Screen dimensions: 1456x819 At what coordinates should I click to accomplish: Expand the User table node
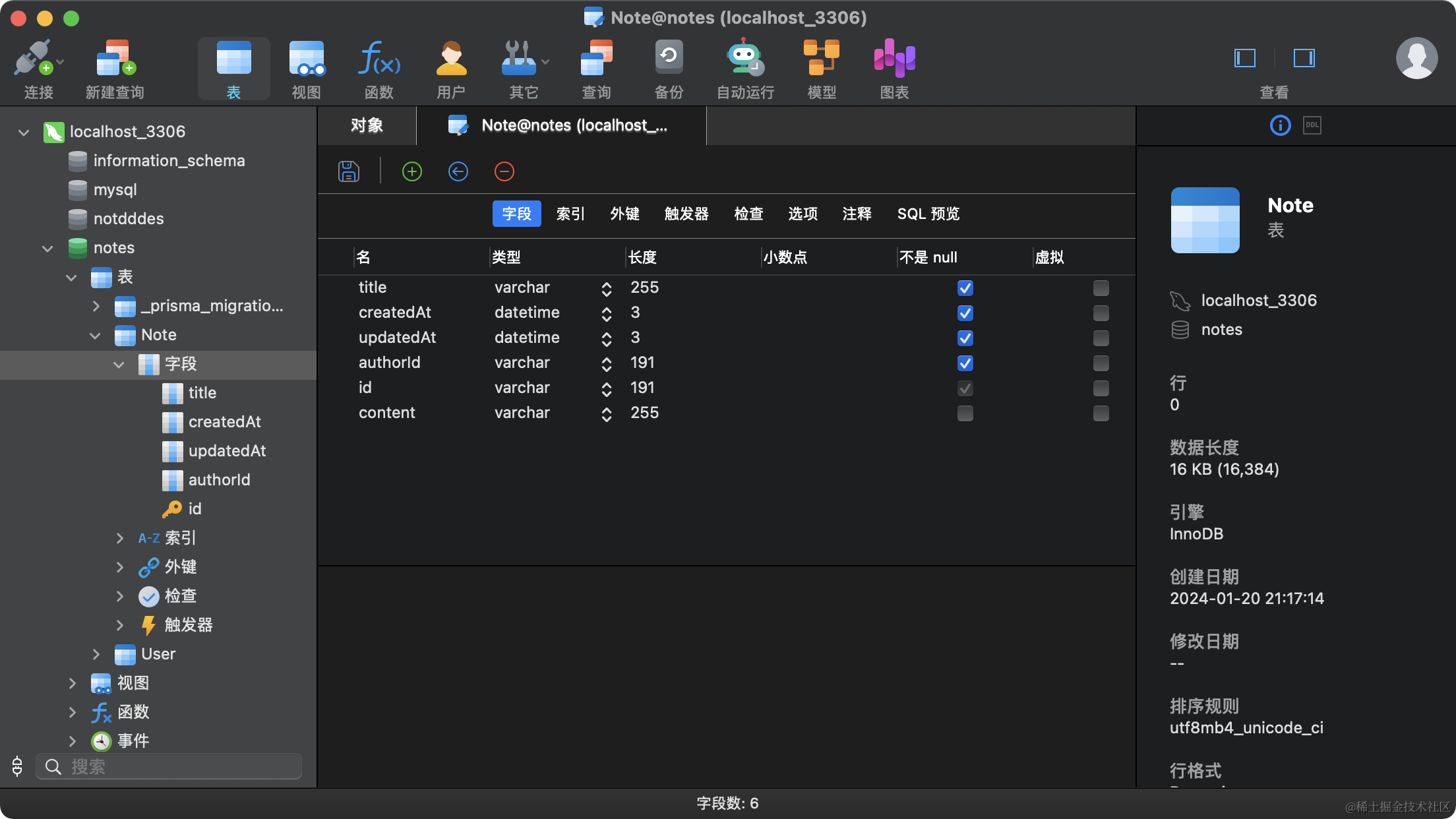[x=96, y=654]
